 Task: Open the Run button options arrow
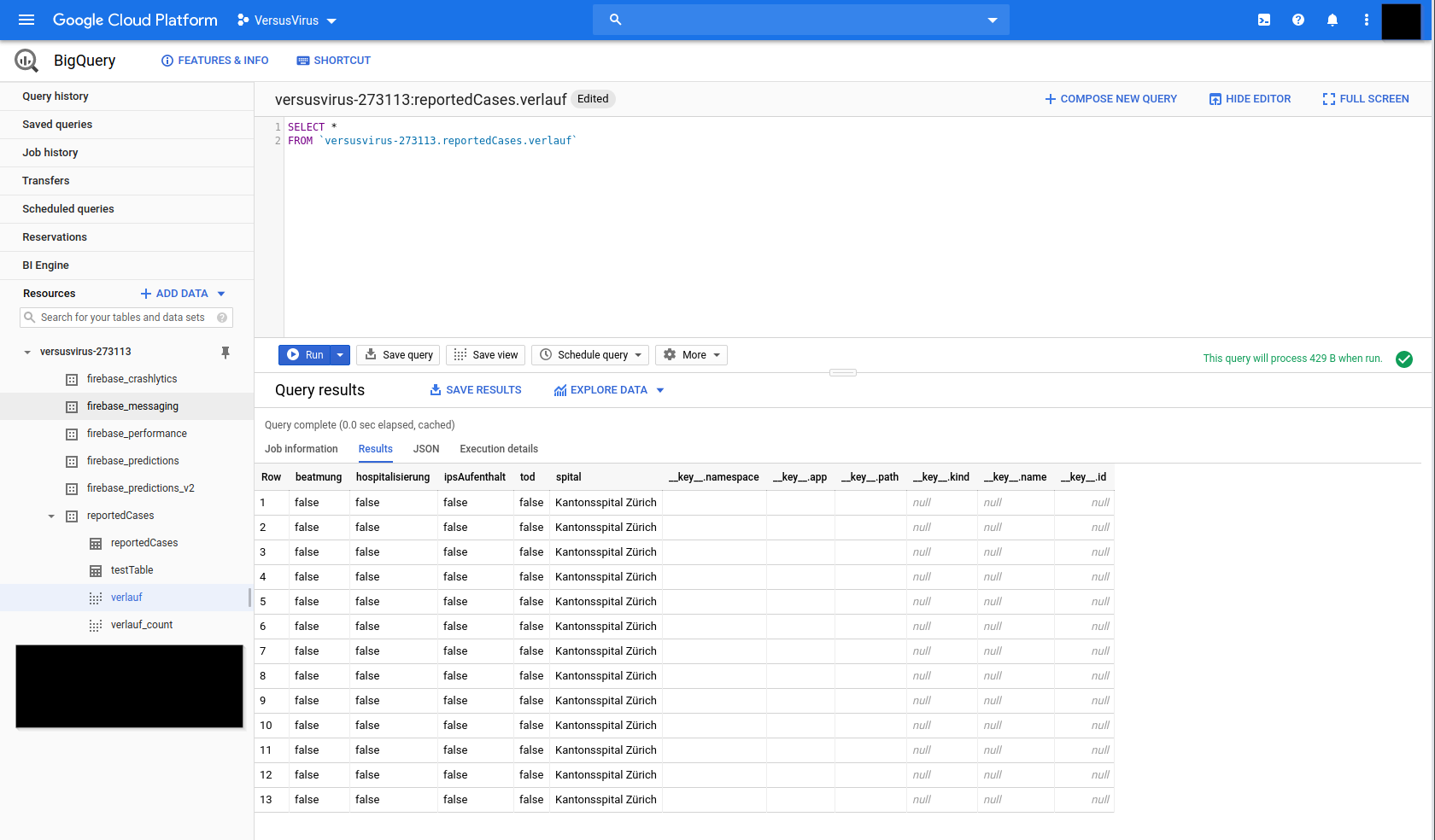coord(340,355)
